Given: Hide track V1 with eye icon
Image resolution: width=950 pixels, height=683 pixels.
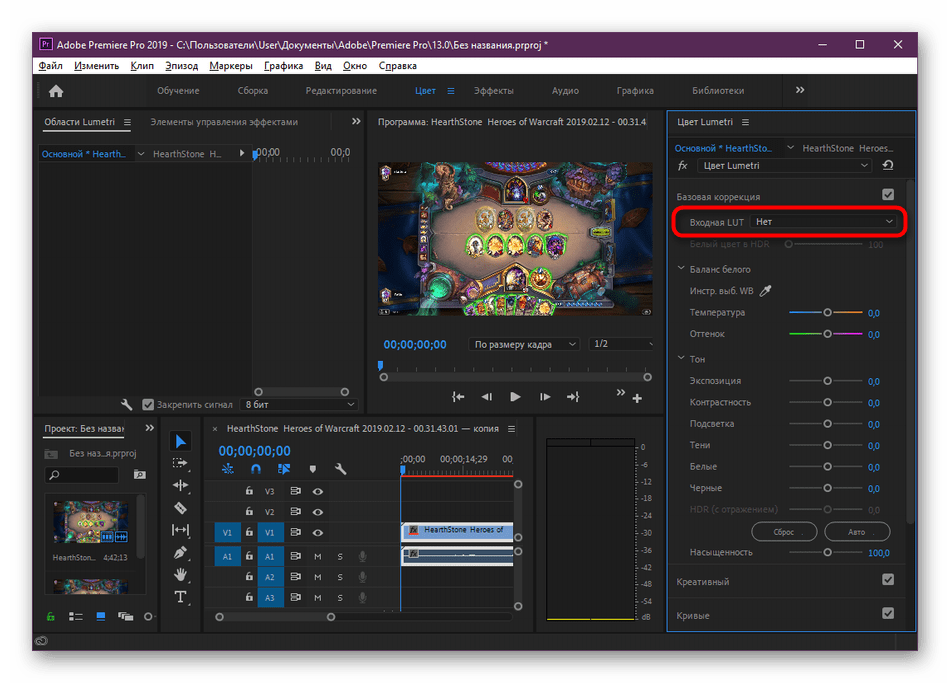Looking at the screenshot, I should 317,533.
